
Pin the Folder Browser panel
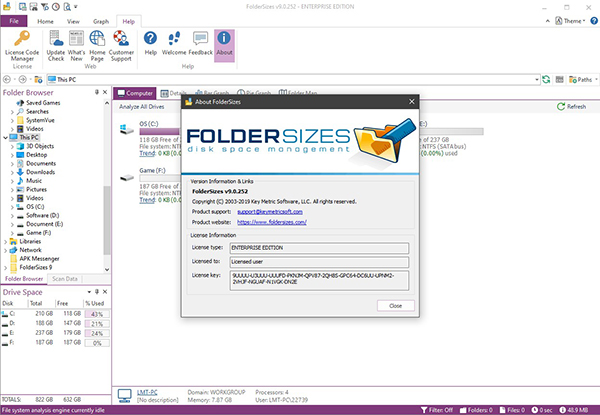[97, 92]
